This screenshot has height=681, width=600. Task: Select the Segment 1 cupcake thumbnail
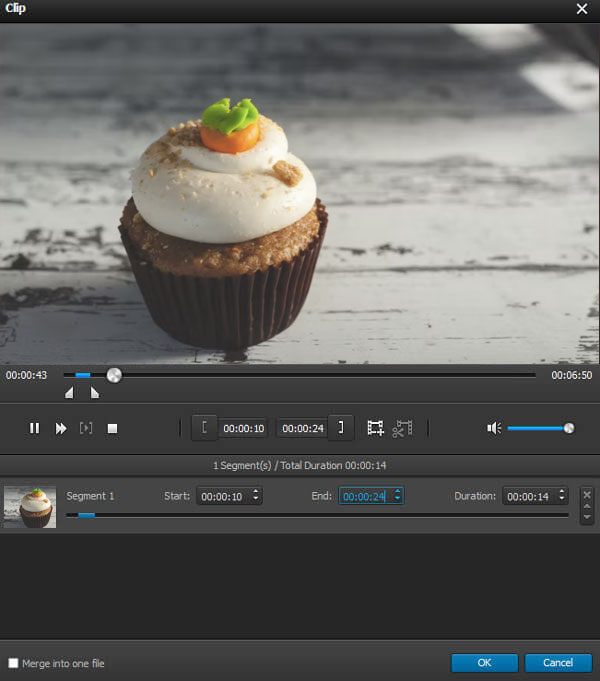[x=30, y=507]
